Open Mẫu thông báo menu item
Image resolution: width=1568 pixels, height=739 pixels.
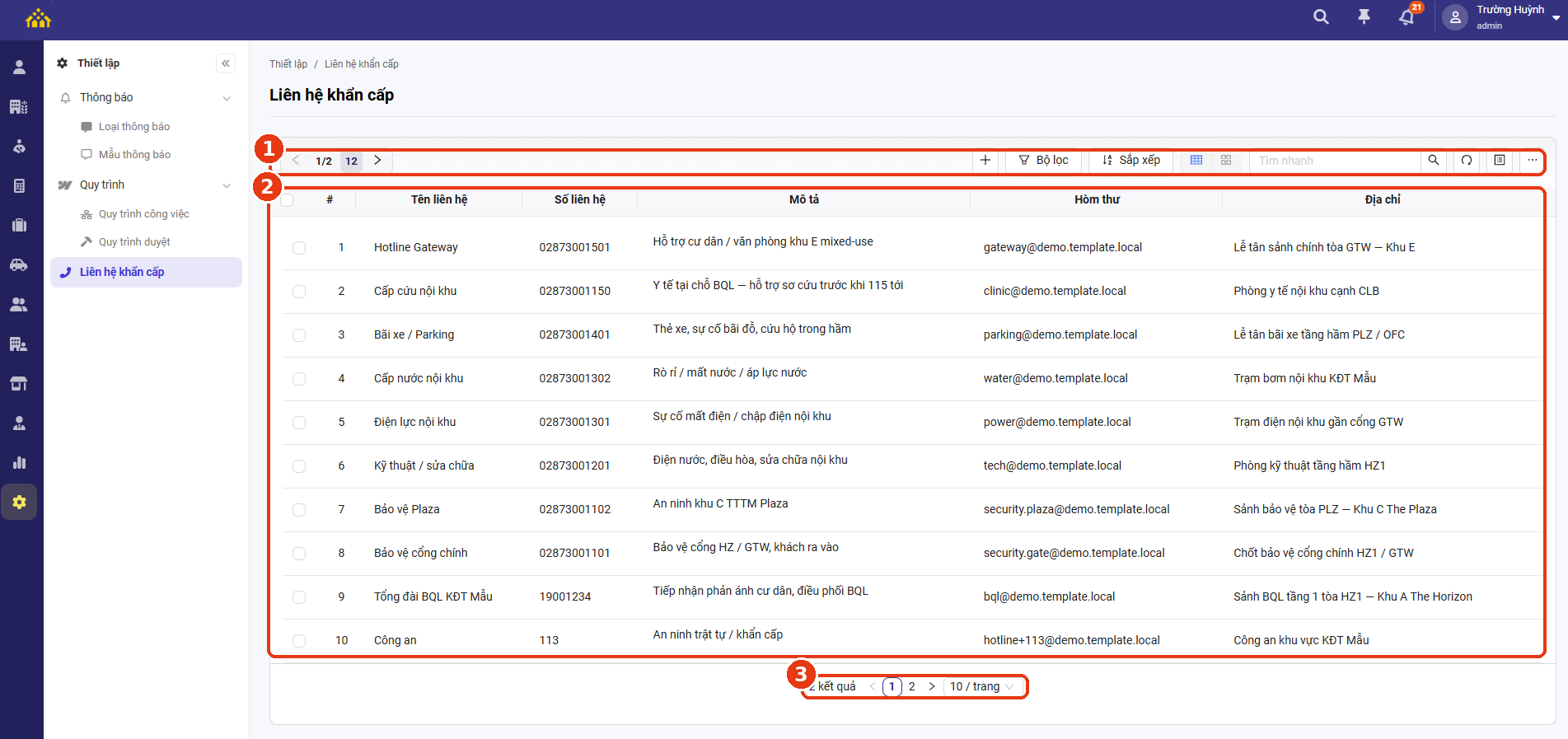coord(134,155)
